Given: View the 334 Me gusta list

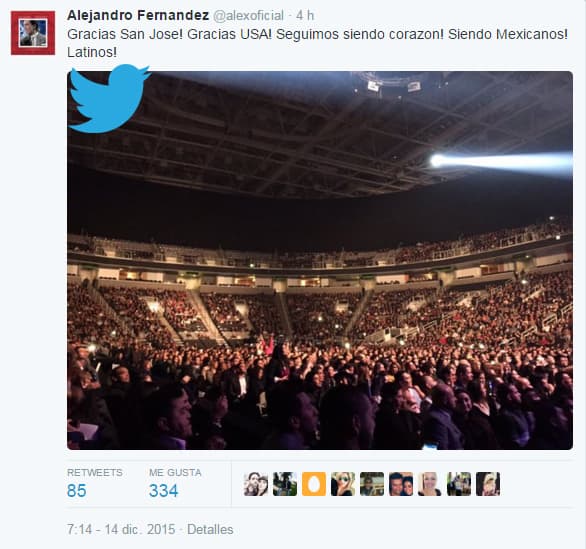Looking at the screenshot, I should [175, 484].
